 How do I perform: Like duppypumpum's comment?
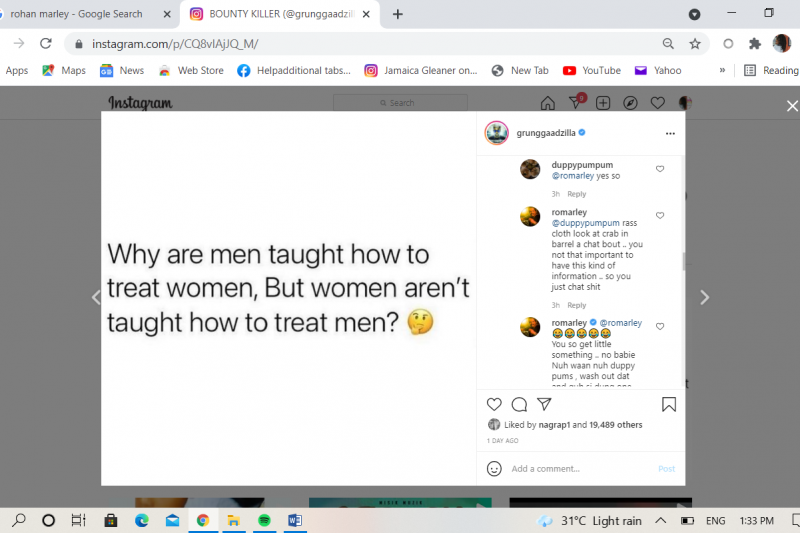point(660,169)
